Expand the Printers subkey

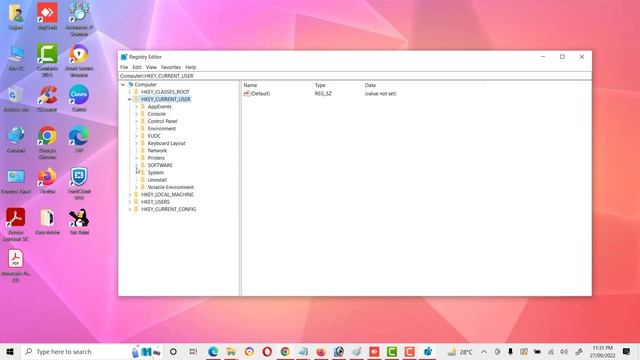click(x=136, y=158)
